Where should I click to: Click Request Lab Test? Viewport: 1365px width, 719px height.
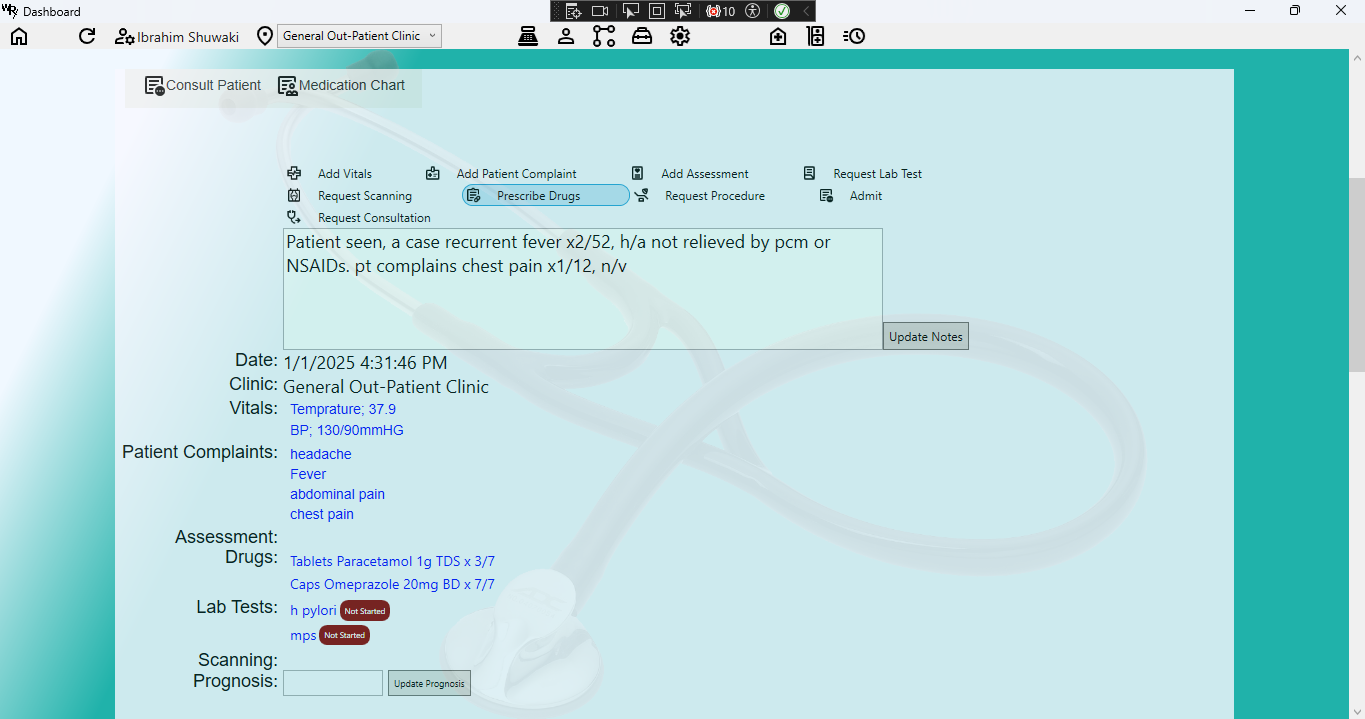click(877, 174)
